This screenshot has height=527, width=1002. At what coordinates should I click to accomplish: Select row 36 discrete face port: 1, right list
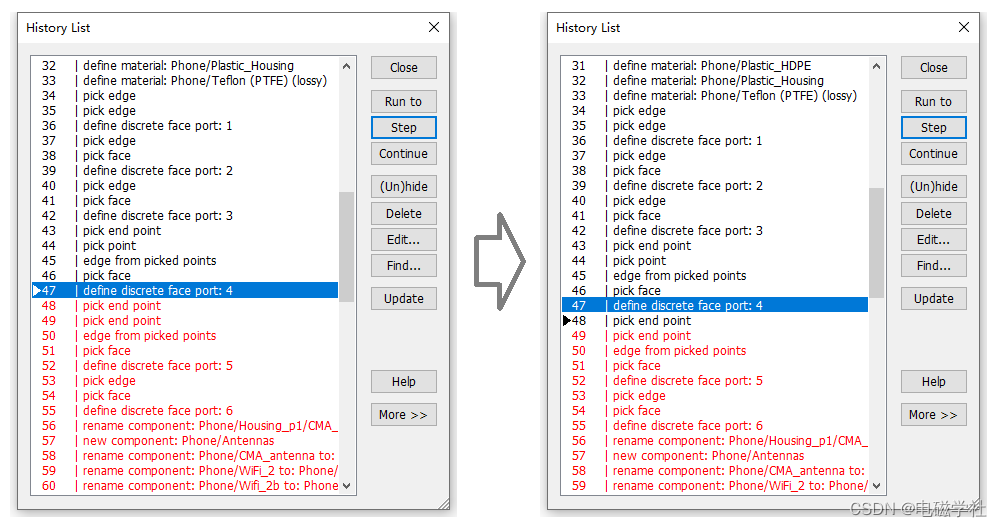pyautogui.click(x=715, y=141)
